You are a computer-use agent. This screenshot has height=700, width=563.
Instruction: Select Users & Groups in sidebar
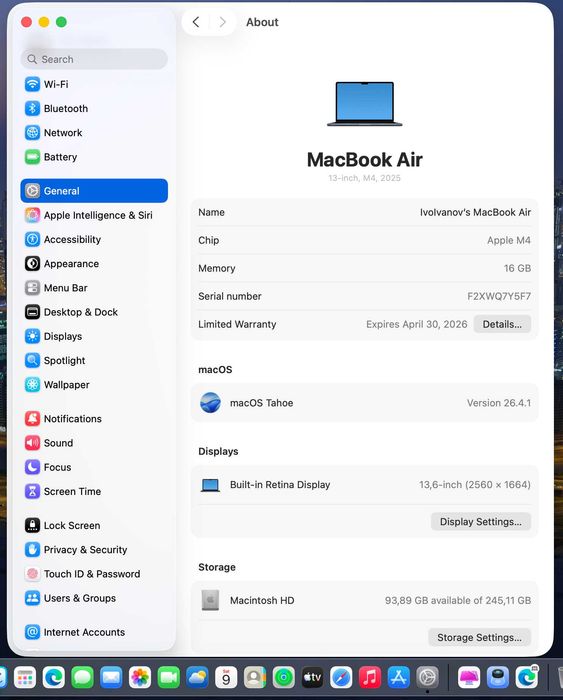pos(94,598)
